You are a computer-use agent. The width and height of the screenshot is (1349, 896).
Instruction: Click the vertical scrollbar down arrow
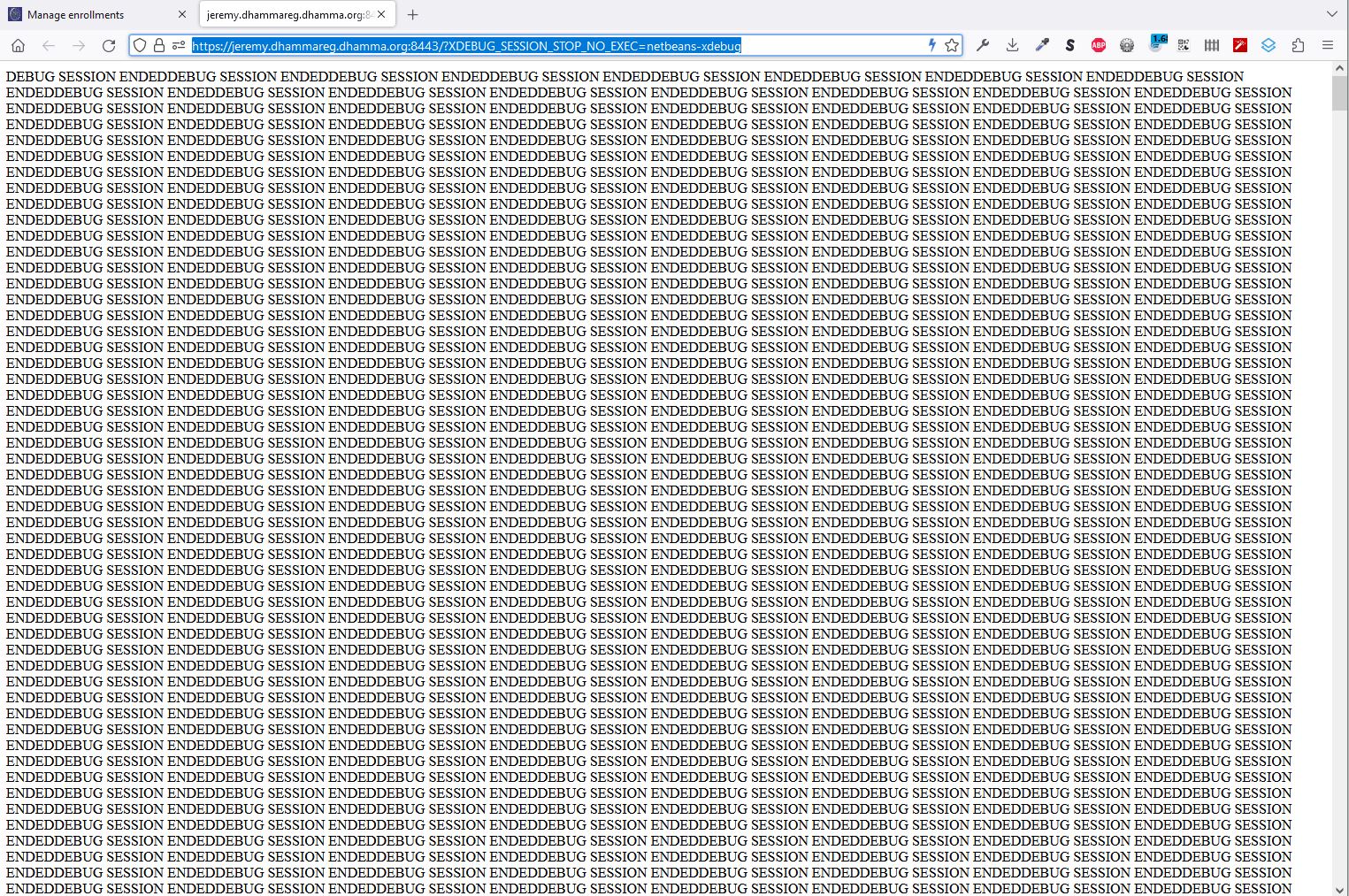tap(1339, 889)
